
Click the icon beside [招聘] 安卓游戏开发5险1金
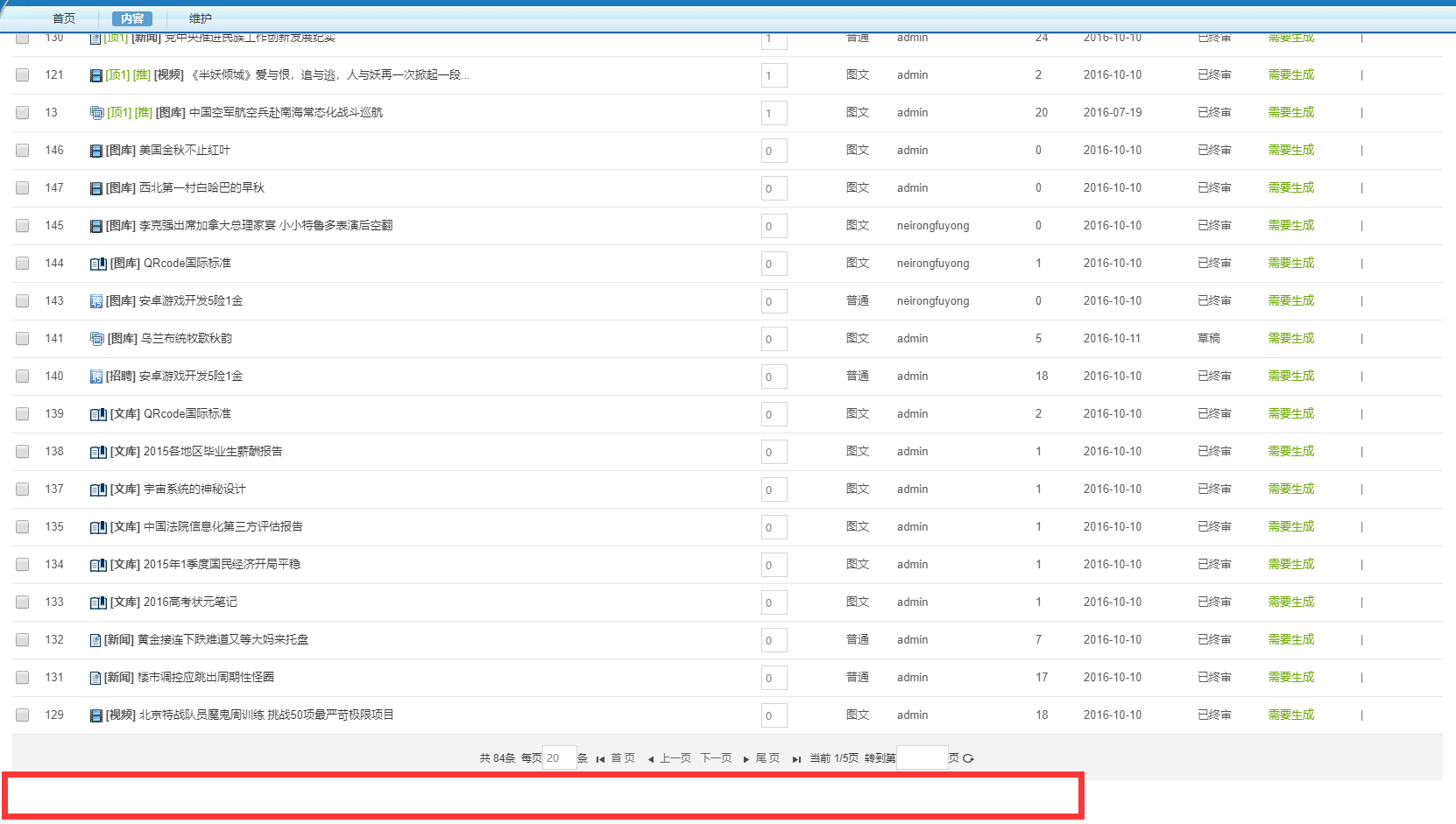pyautogui.click(x=96, y=377)
